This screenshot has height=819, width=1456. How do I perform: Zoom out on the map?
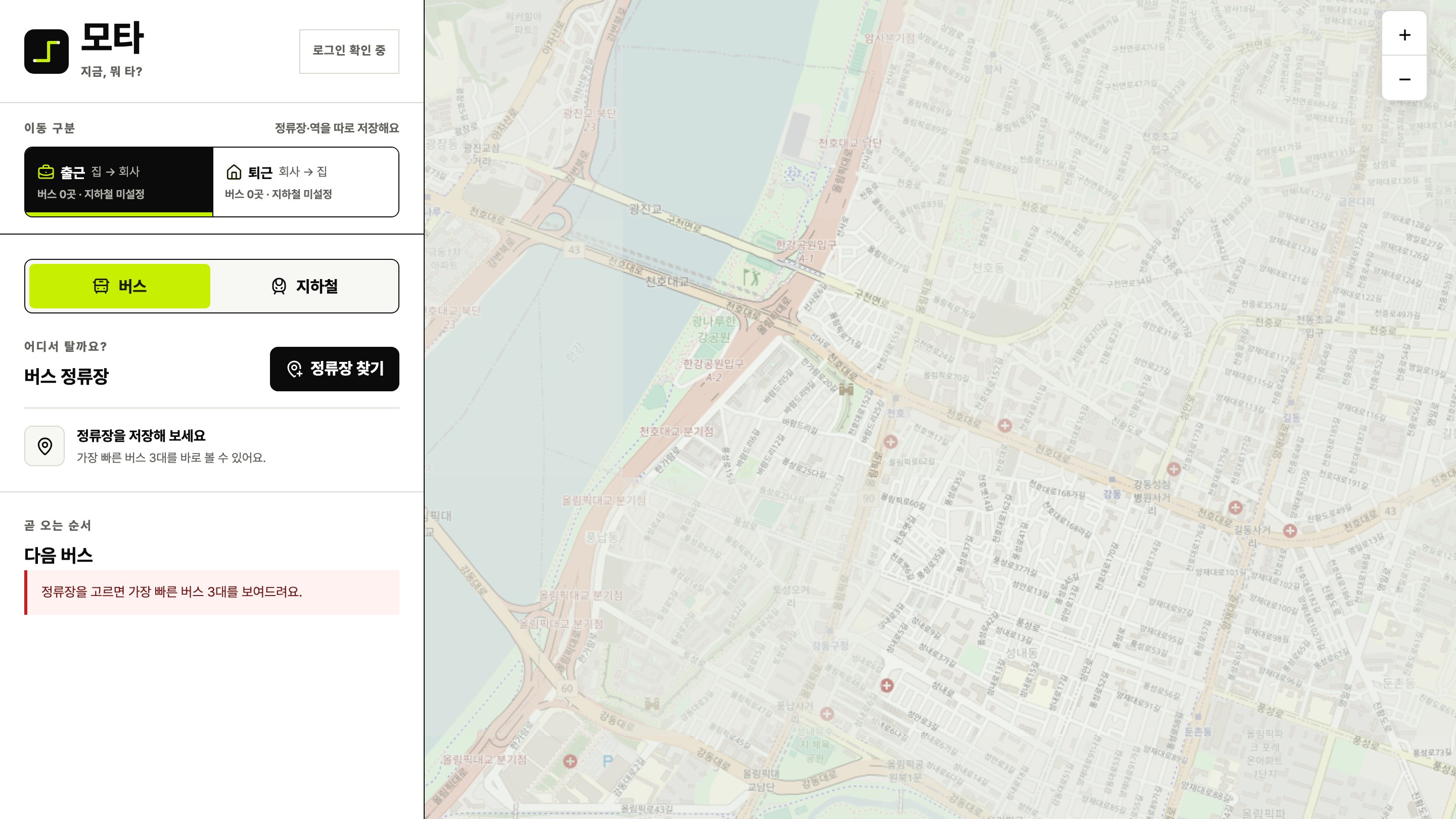(1404, 78)
